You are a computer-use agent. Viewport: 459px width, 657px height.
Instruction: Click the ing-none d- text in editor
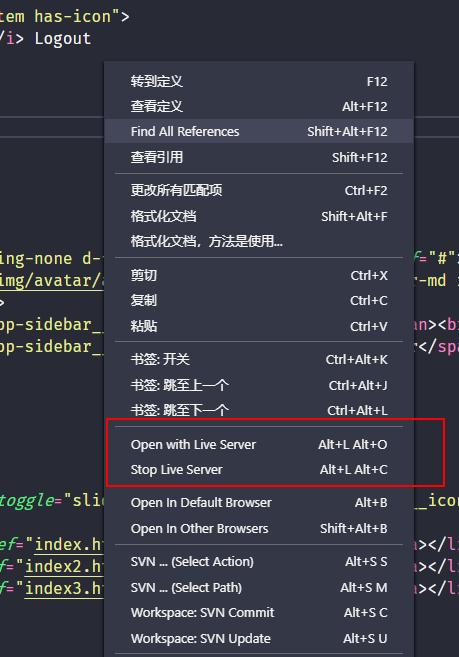51,259
